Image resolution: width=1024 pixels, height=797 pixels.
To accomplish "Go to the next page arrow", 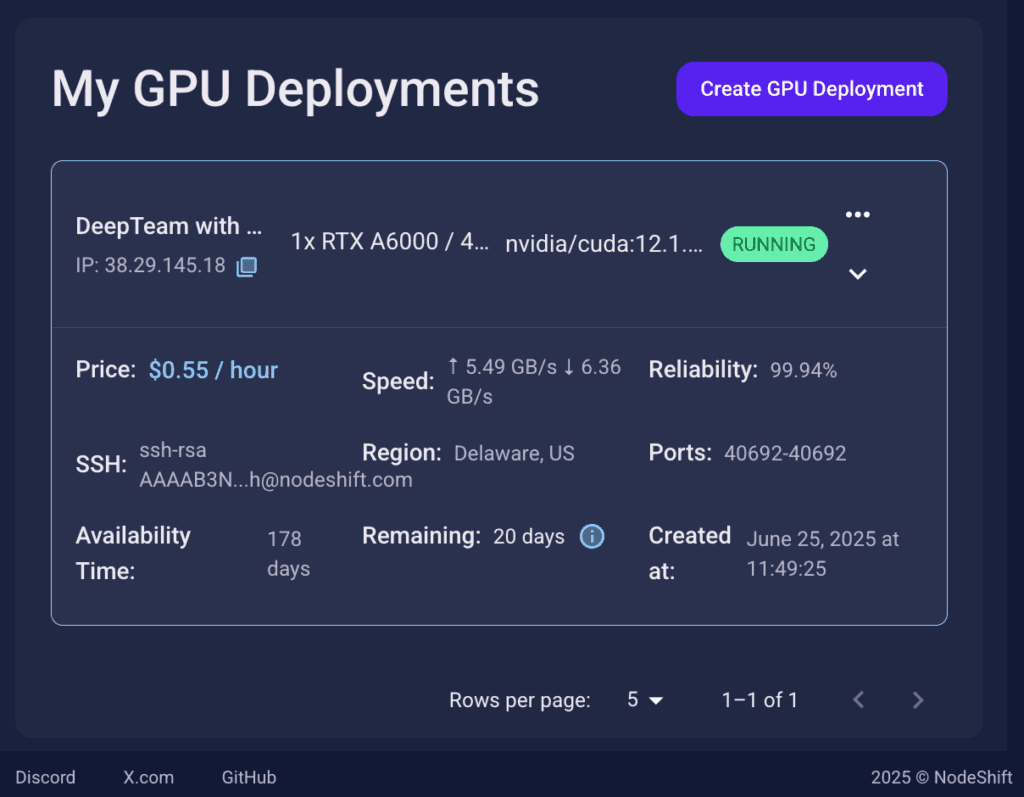I will point(918,700).
